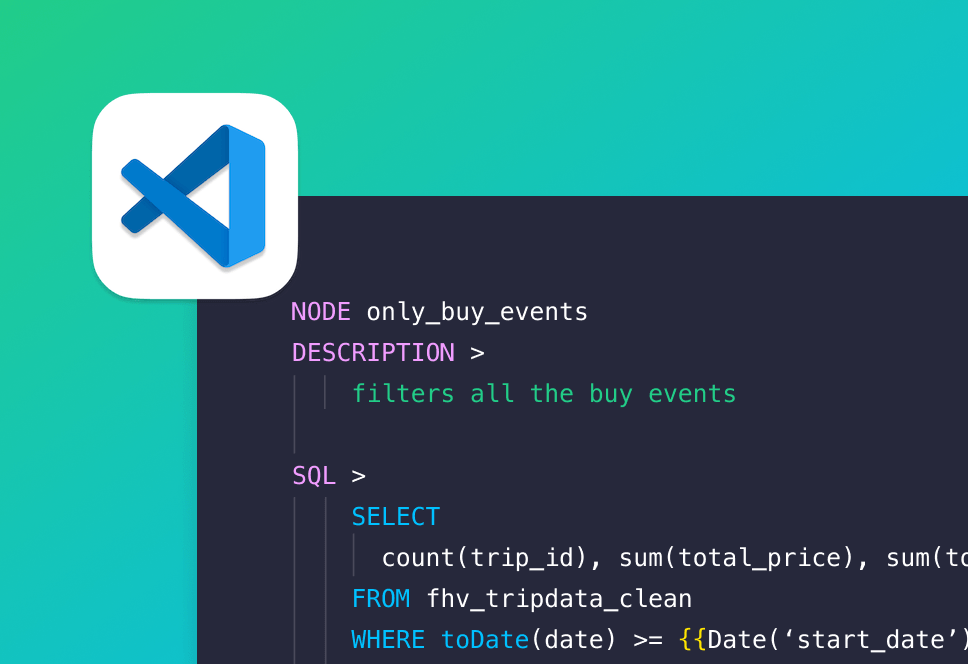The image size is (968, 664).
Task: Click the > symbol after SQL
Action: 359,476
